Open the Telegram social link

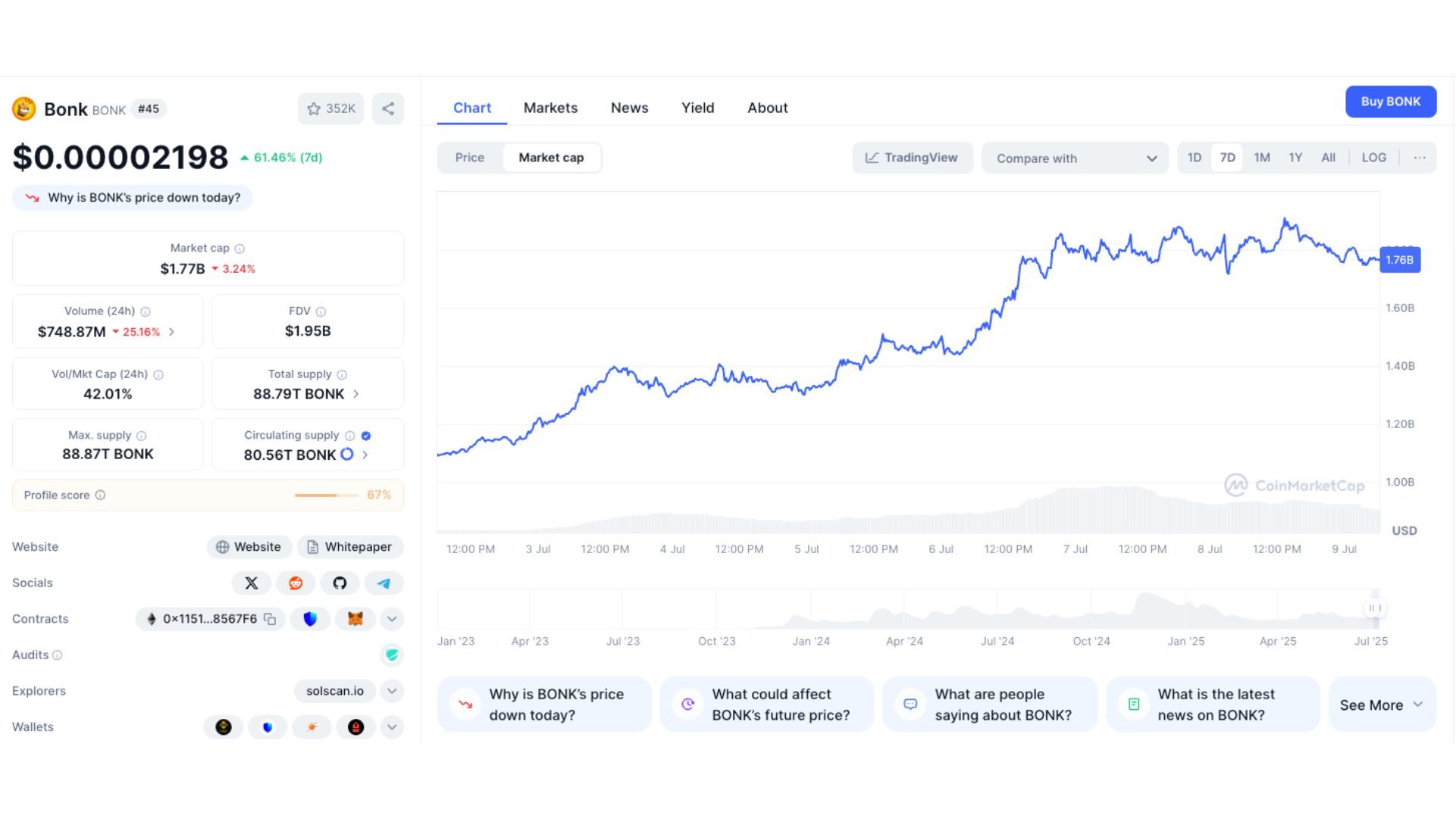[x=384, y=583]
